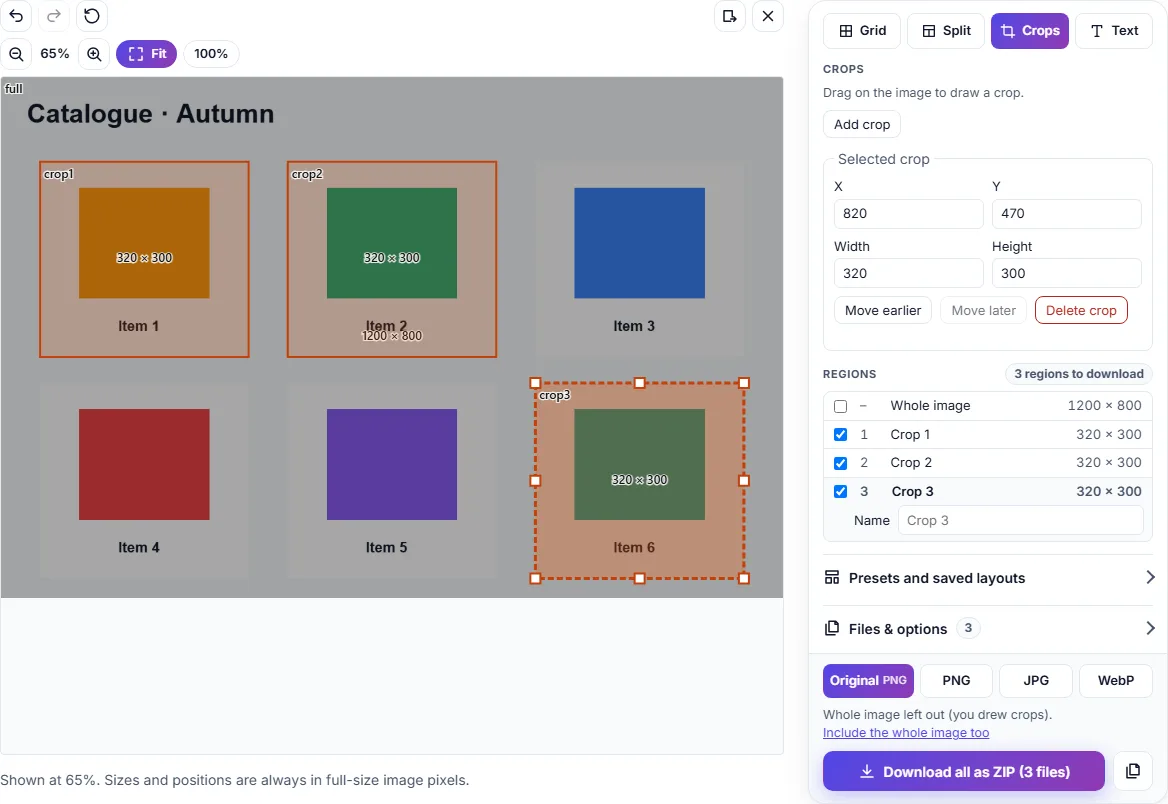Click the undo arrow icon

tap(16, 16)
